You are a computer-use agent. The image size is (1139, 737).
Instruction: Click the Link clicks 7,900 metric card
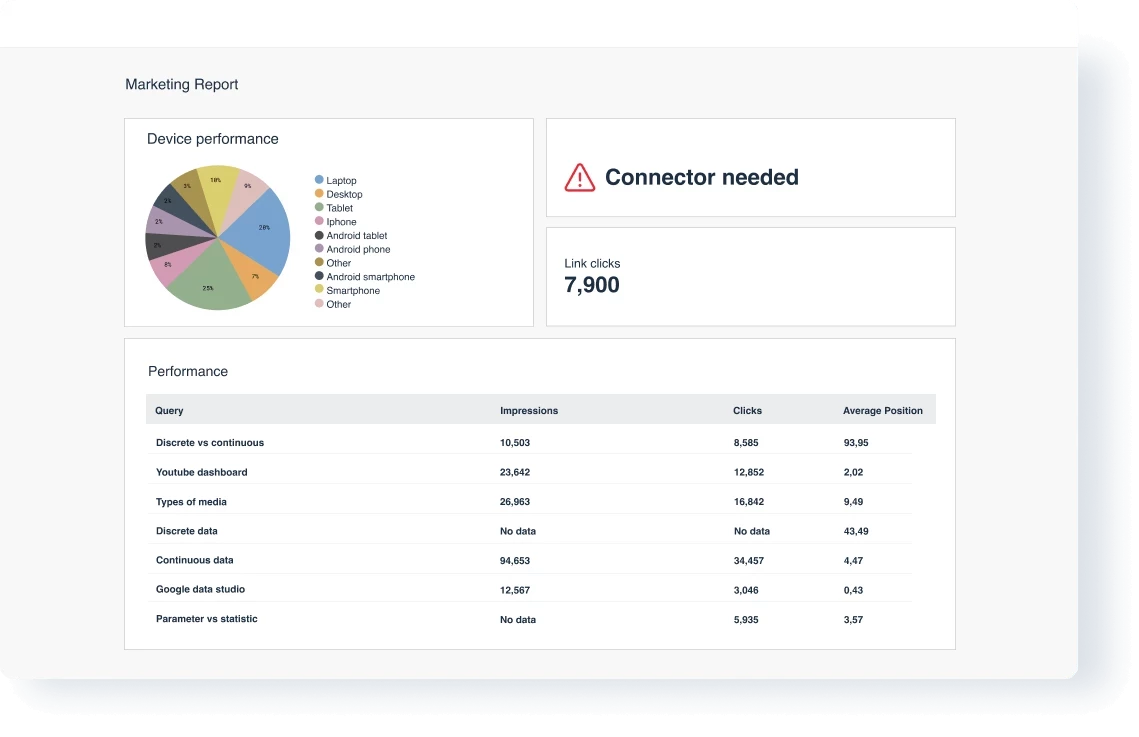(x=750, y=277)
